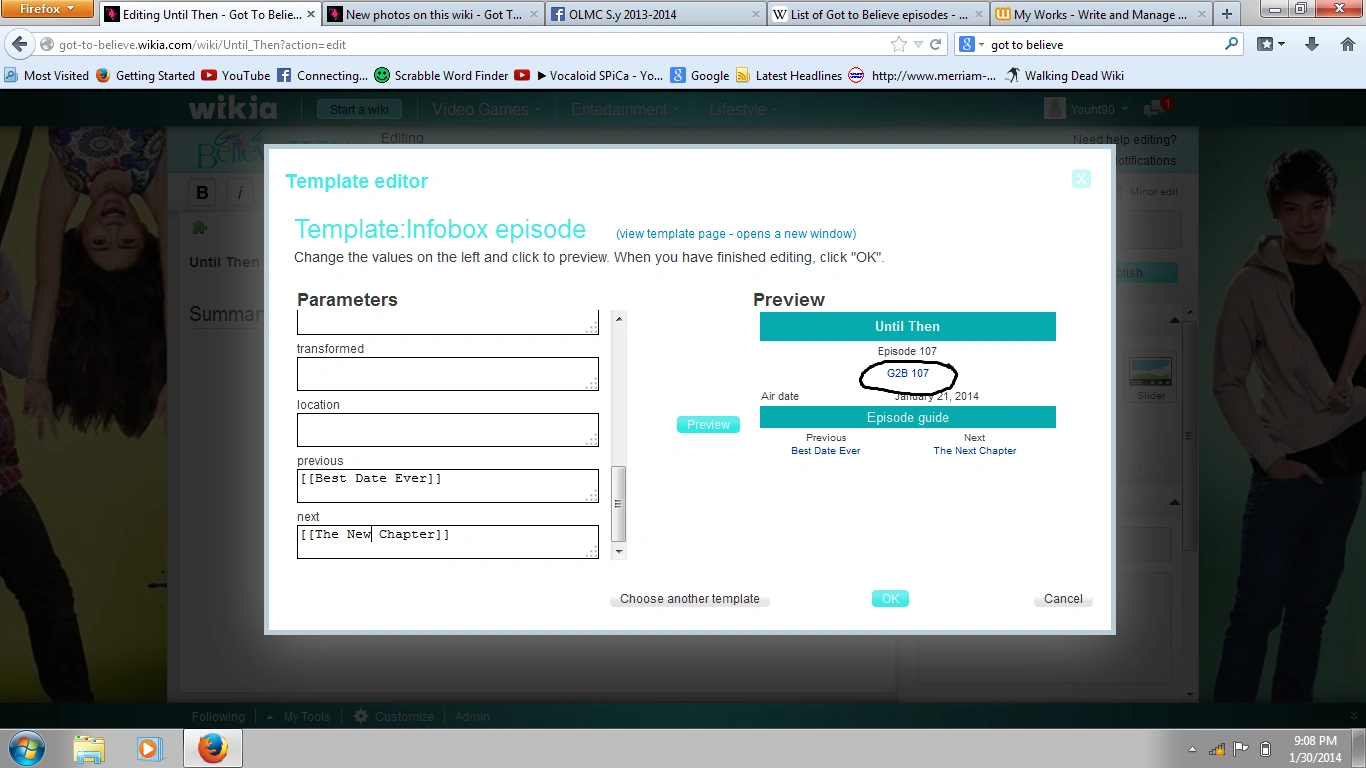Launch Windows Media Player from taskbar
Viewport: 1366px width, 768px height.
tap(150, 748)
